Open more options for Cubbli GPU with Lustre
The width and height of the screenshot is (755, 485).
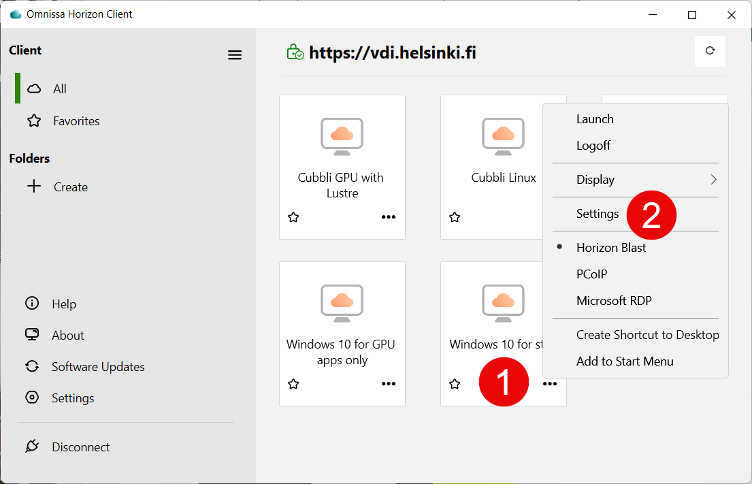coord(388,217)
